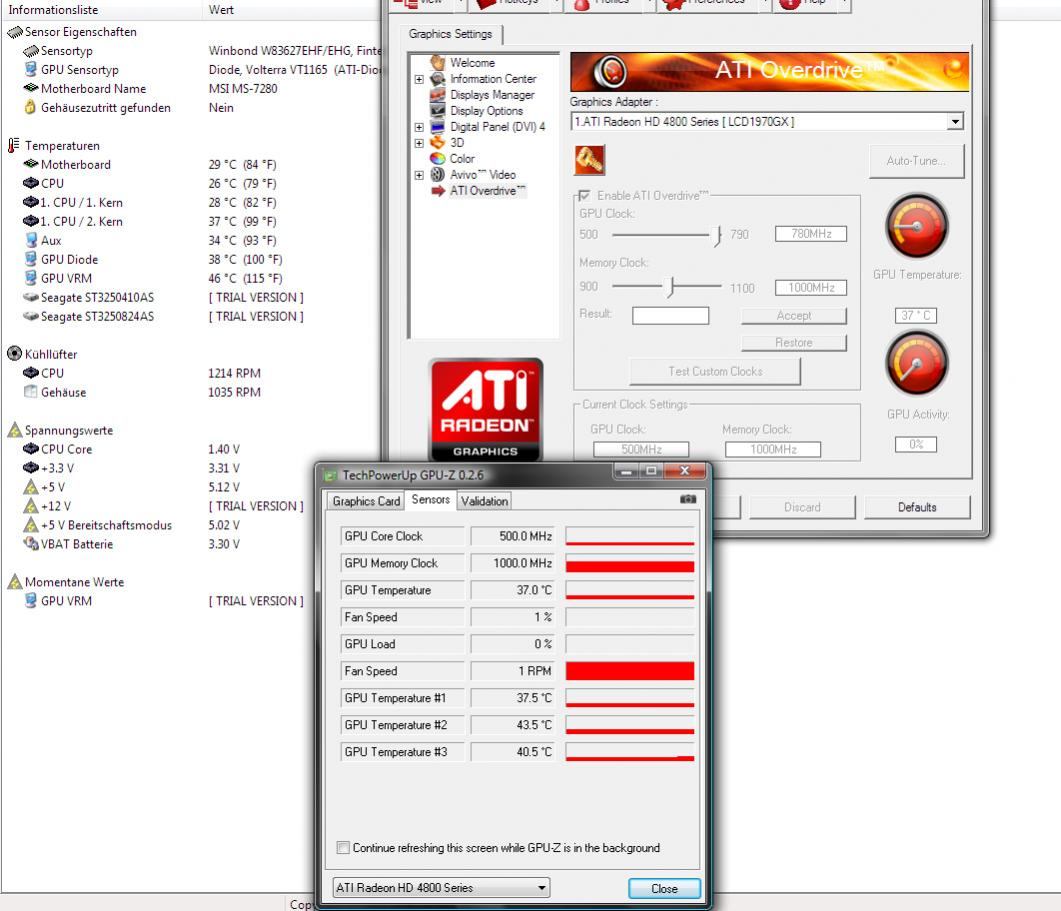The height and width of the screenshot is (911, 1061).
Task: Open the Validation tab in GPU-Z
Action: click(x=484, y=502)
